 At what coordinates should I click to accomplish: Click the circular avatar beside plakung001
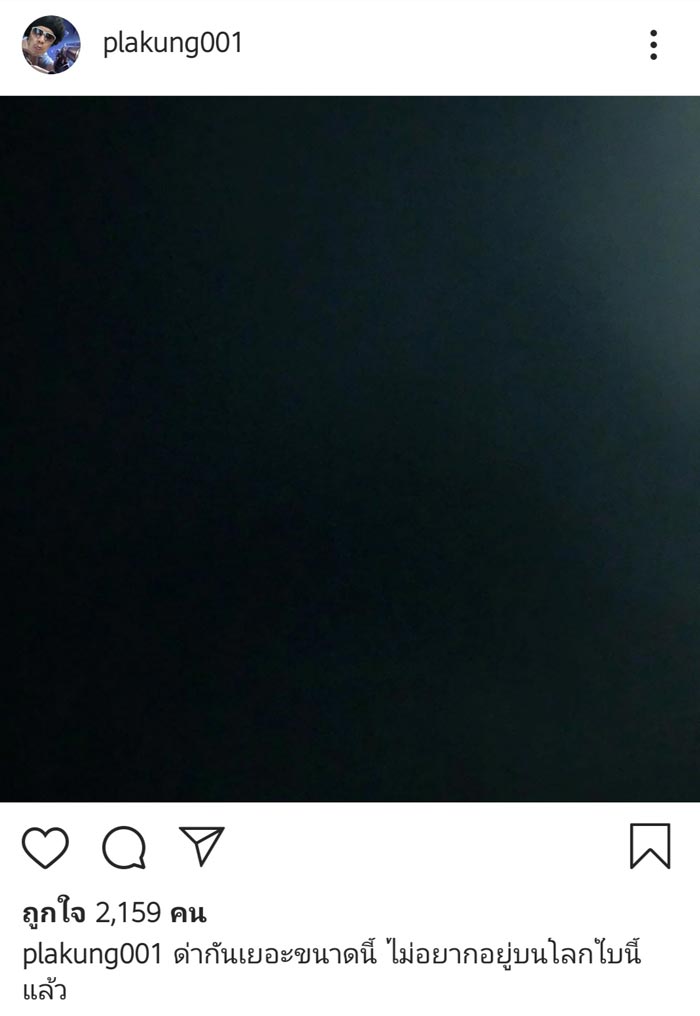51,44
